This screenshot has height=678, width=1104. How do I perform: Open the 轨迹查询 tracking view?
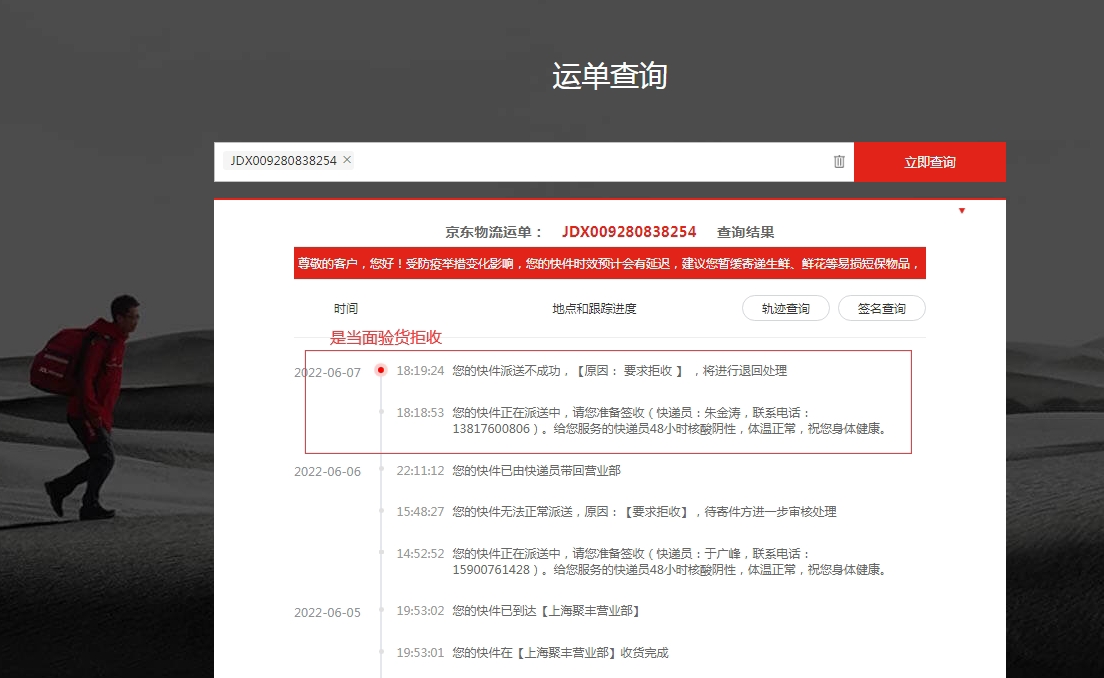click(786, 308)
